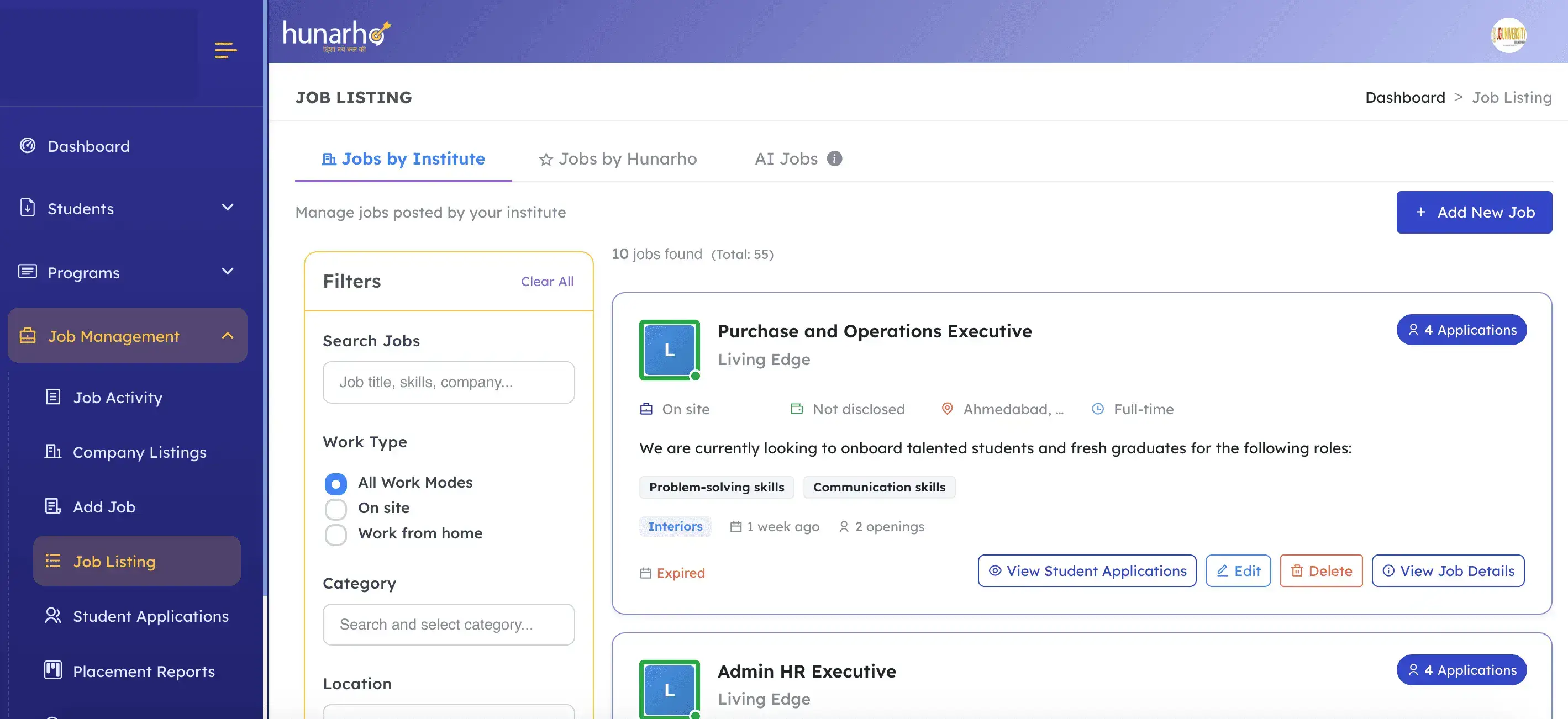The height and width of the screenshot is (719, 1568).
Task: Click the Full-time clock icon
Action: 1098,409
